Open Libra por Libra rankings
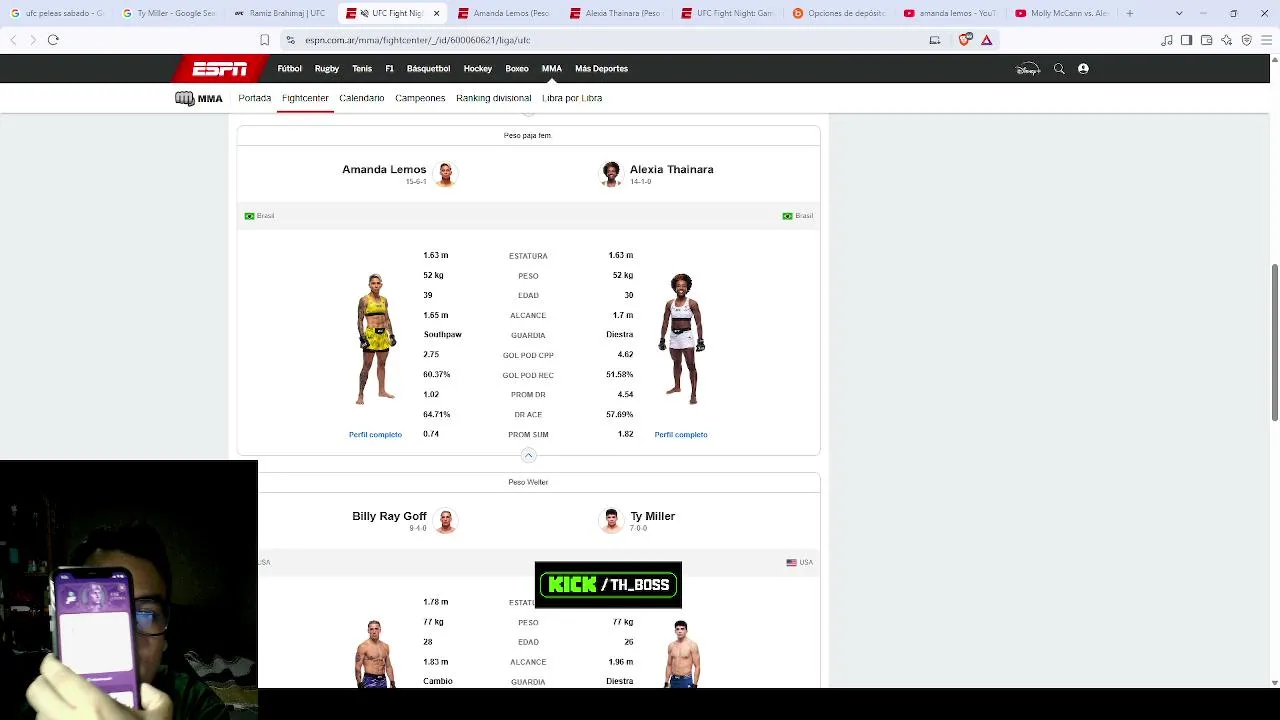This screenshot has width=1280, height=720. tap(572, 98)
